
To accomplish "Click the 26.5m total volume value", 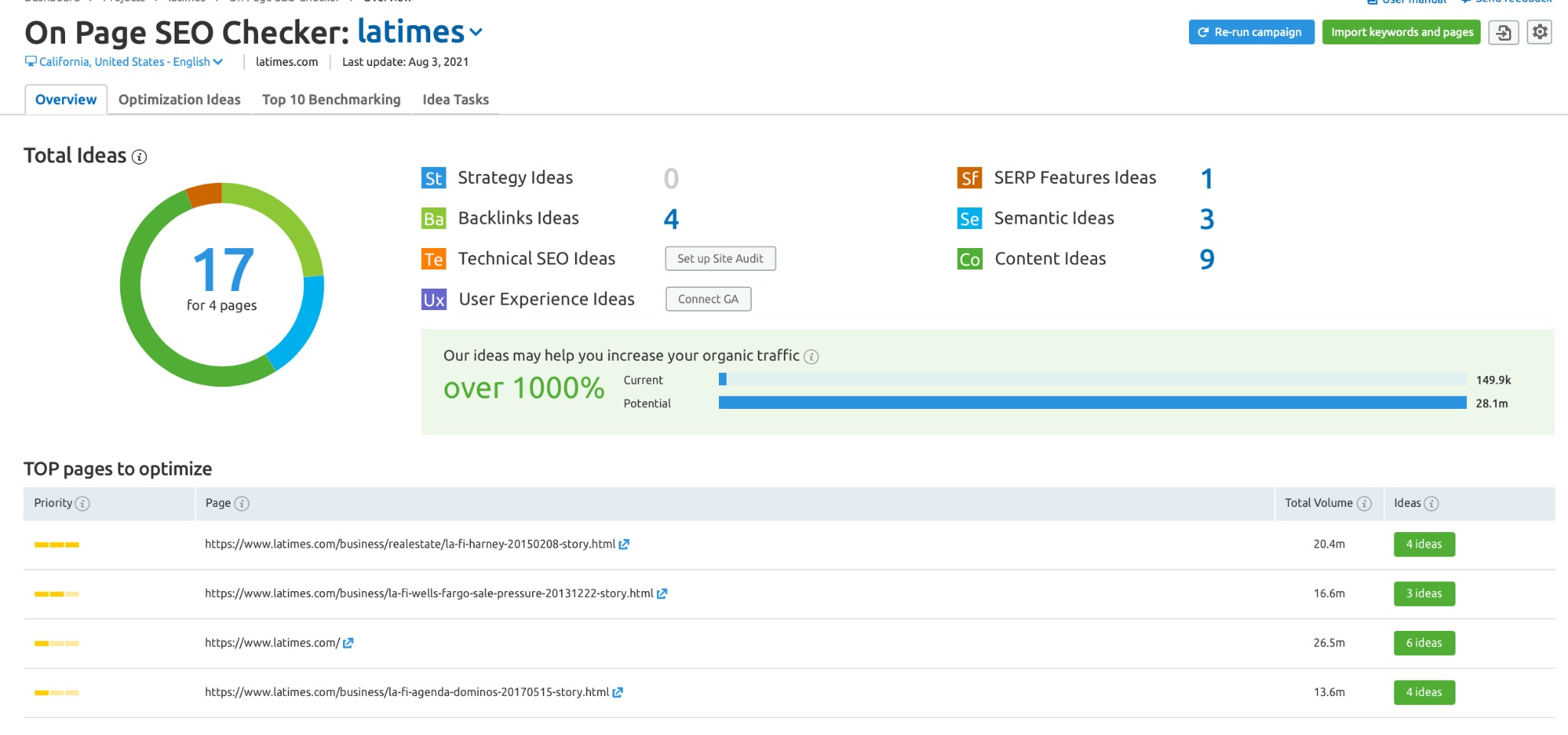I will coord(1329,643).
